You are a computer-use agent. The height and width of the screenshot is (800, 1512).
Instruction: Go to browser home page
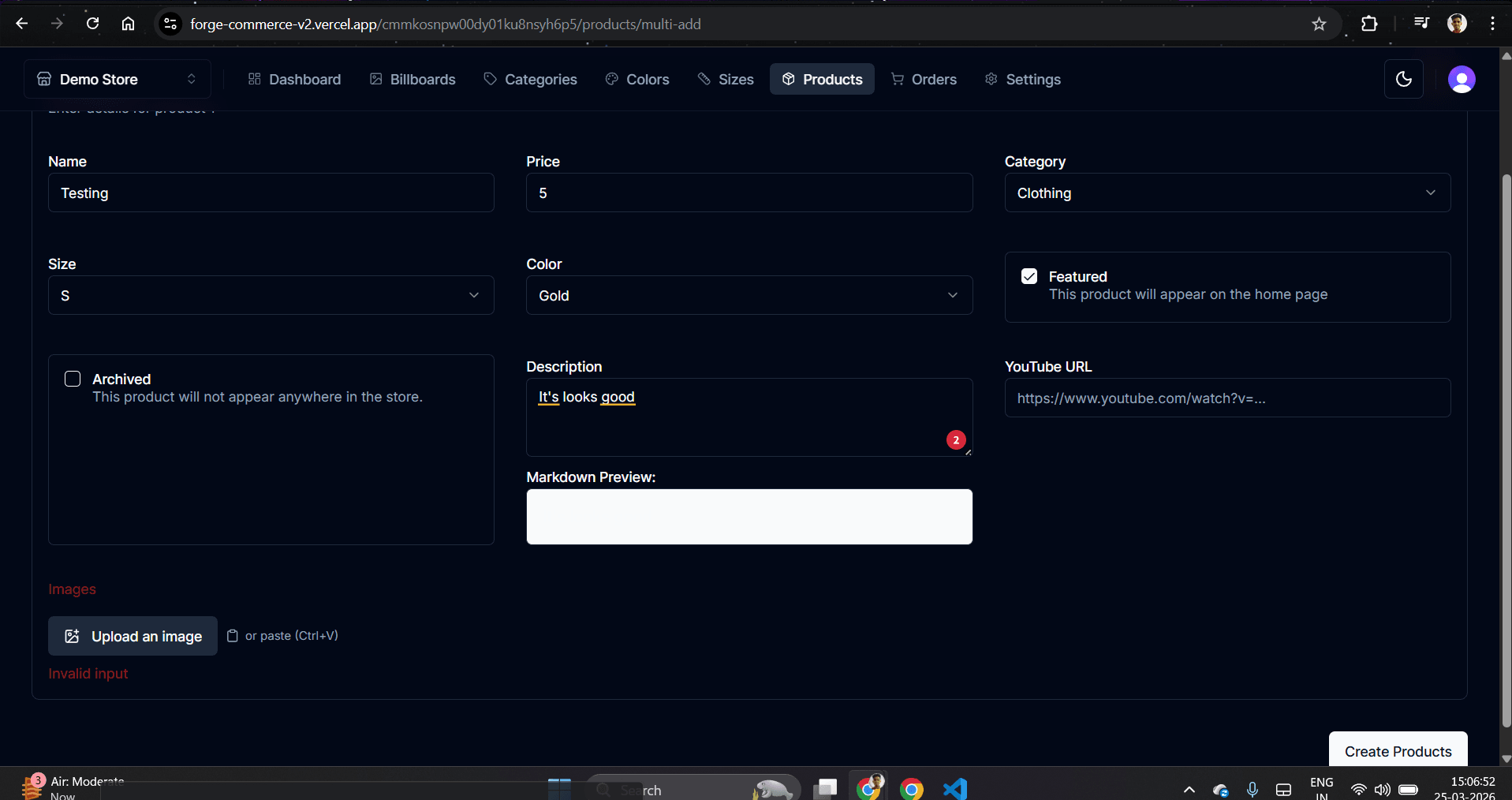128,24
